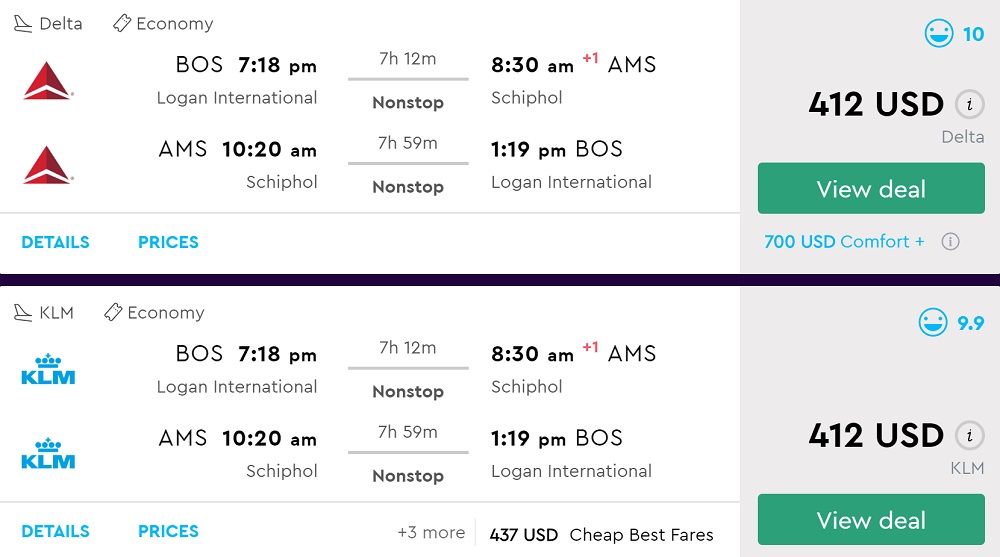Viewport: 1000px width, 557px height.
Task: Click the info icon beside KLM's 412 USD price
Action: 968,436
